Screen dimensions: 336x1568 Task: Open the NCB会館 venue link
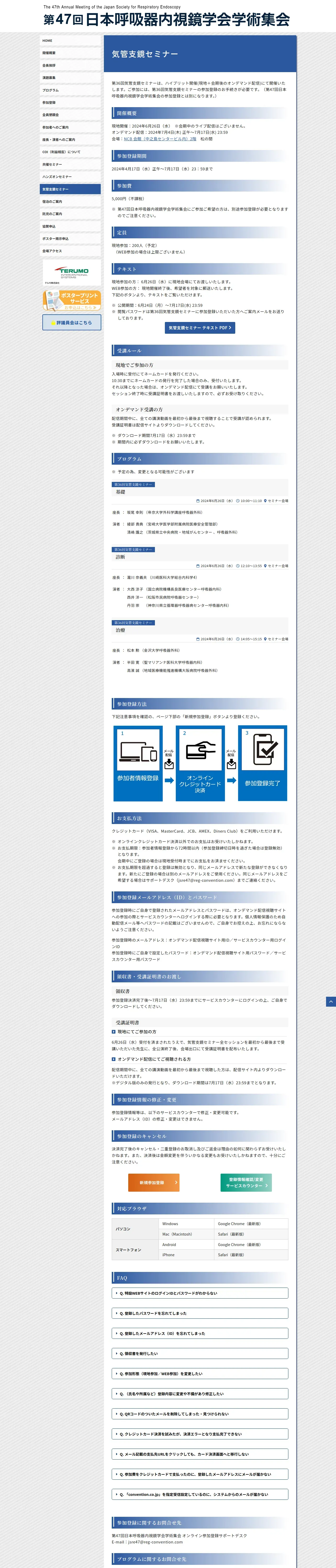click(x=160, y=139)
